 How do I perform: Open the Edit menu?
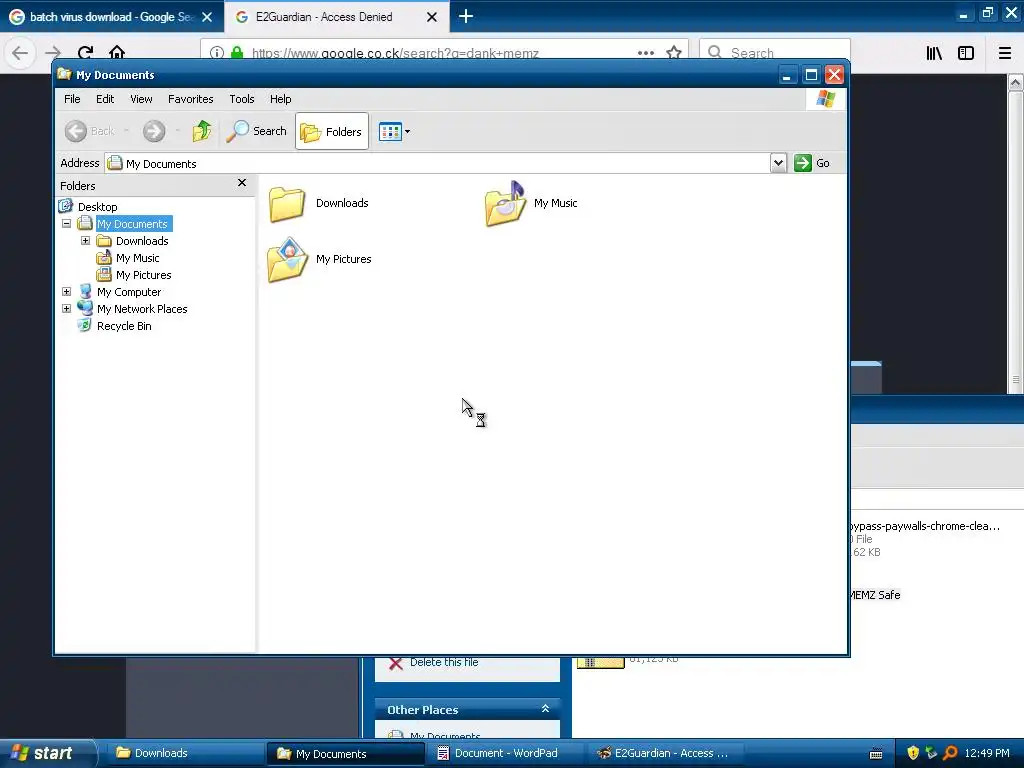pos(104,99)
